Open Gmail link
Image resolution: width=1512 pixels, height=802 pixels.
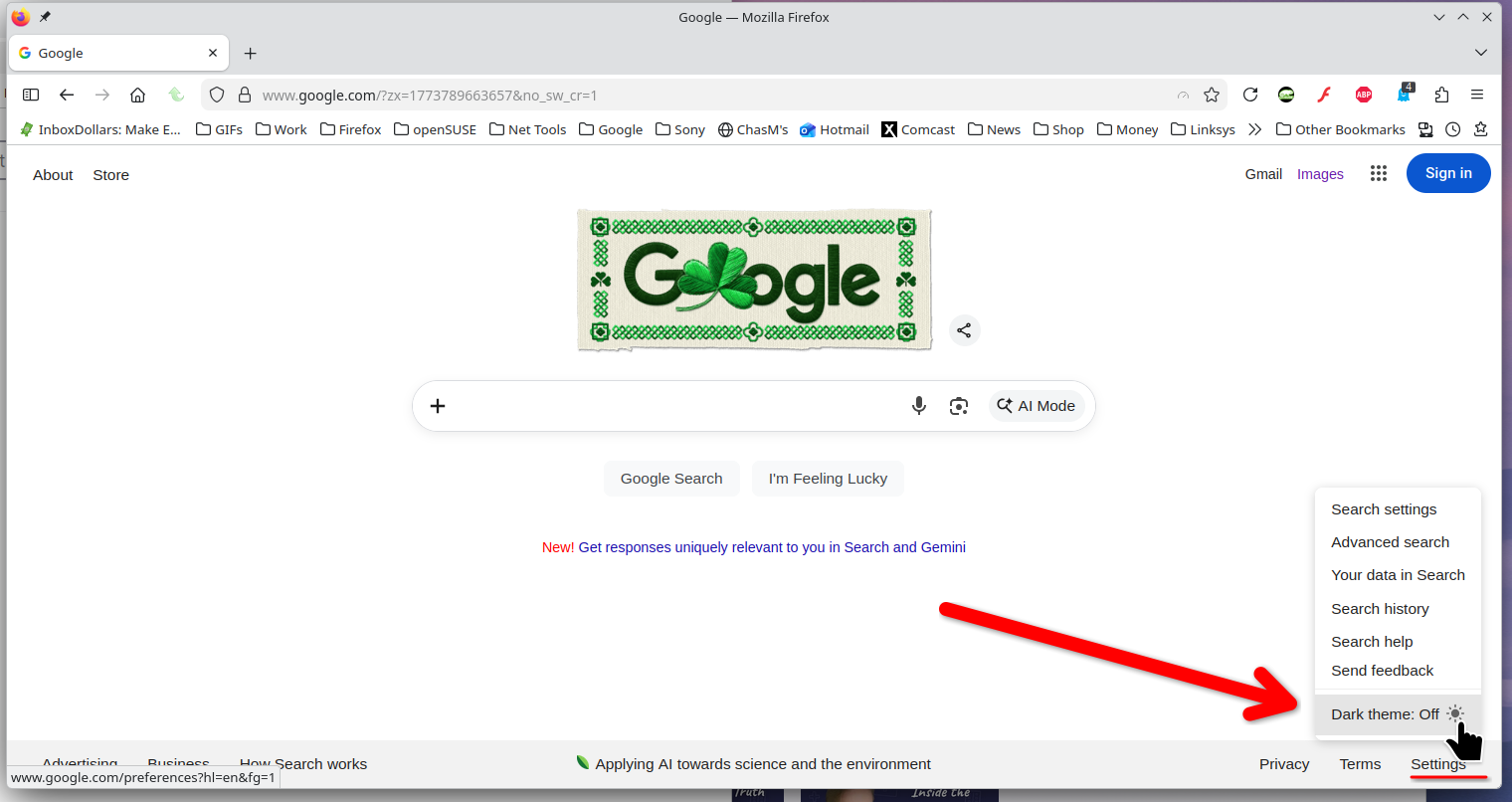click(x=1263, y=174)
